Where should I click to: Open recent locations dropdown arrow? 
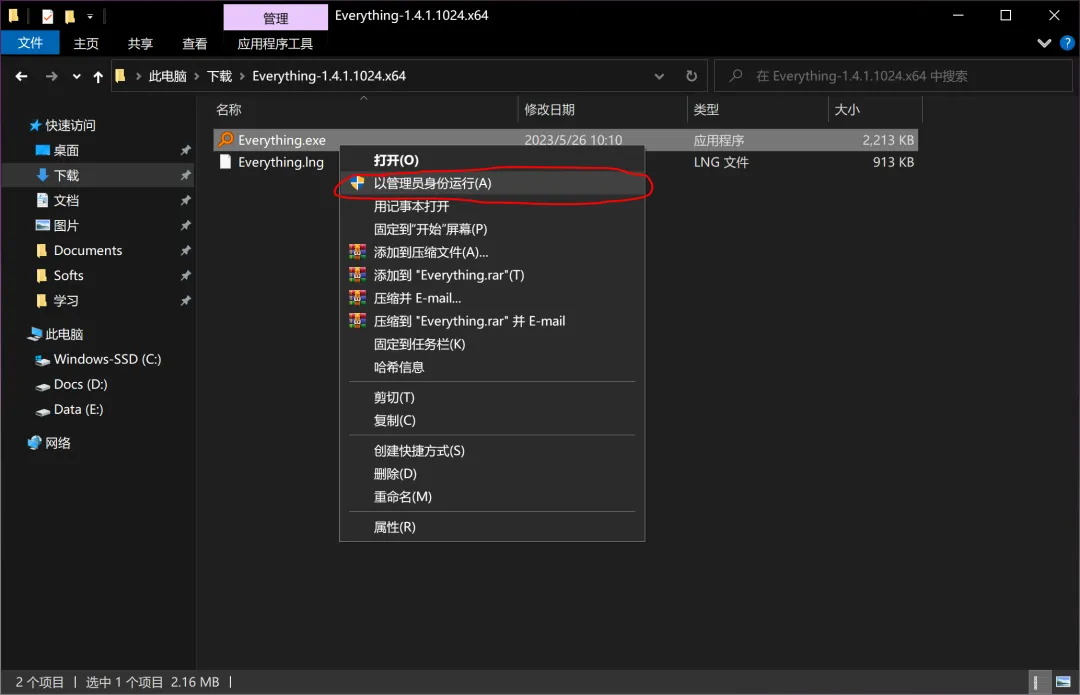coord(76,76)
